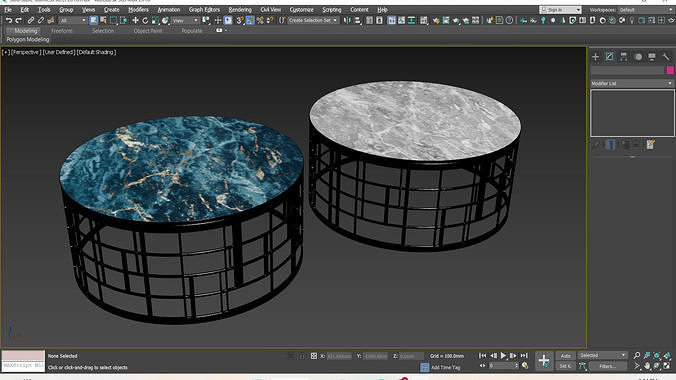
Task: Select the Select and Scale tool
Action: coord(156,20)
